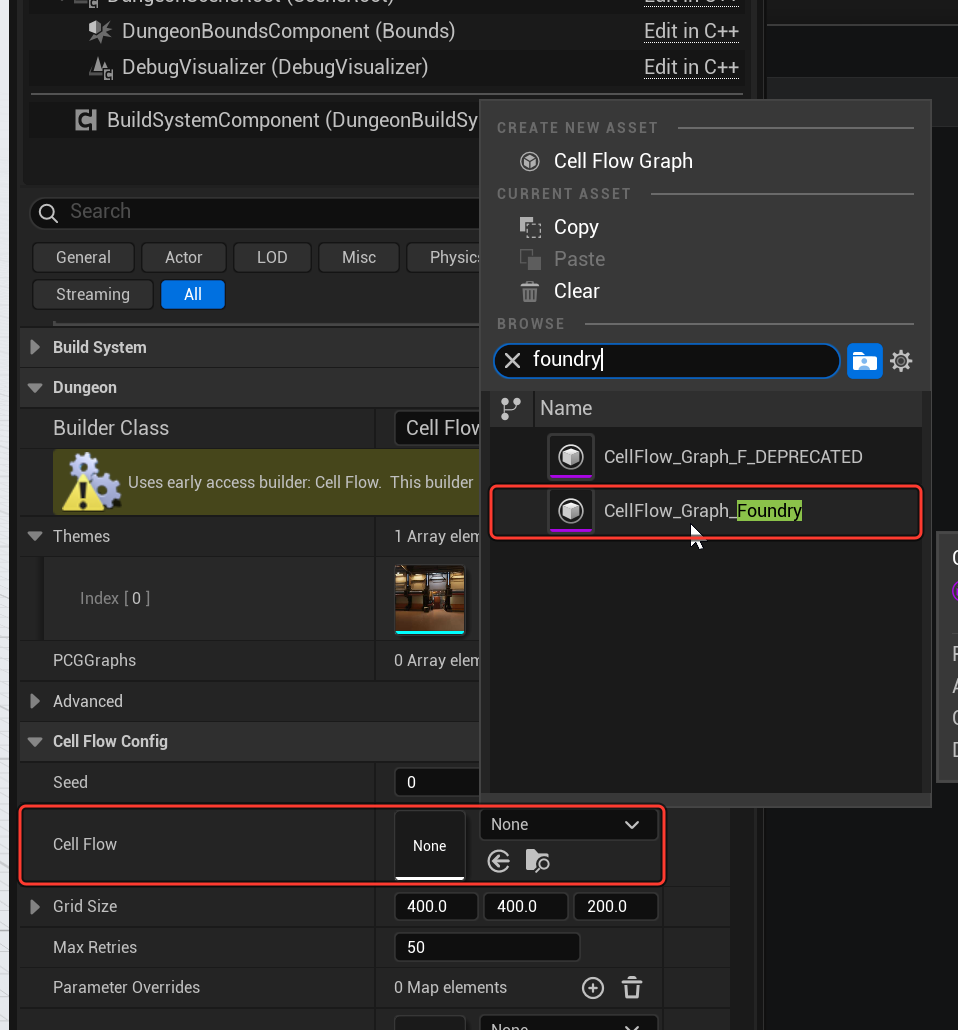Switch to the Misc filter tab

[x=359, y=258]
